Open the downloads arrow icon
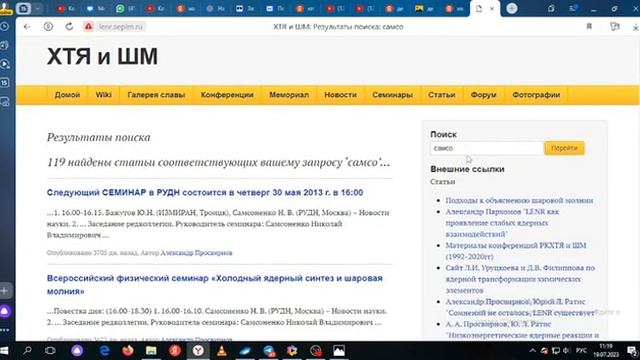Viewport: 640px width, 360px height. [x=636, y=27]
